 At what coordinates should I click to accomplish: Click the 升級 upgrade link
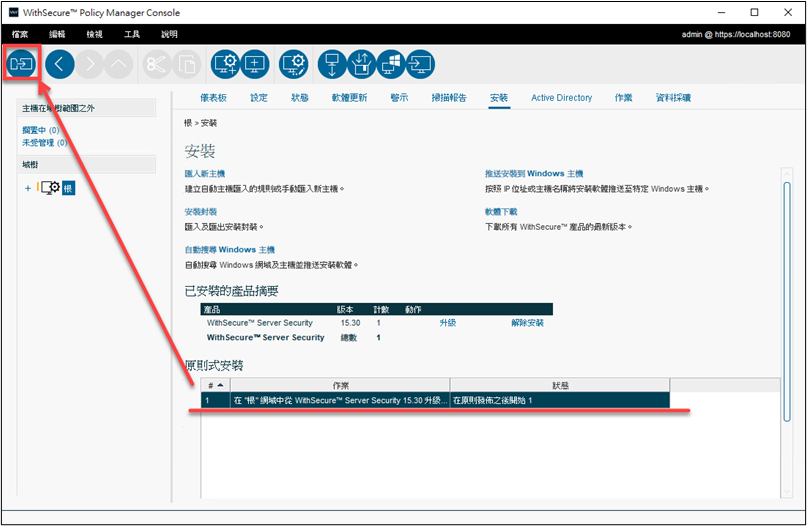[447, 323]
